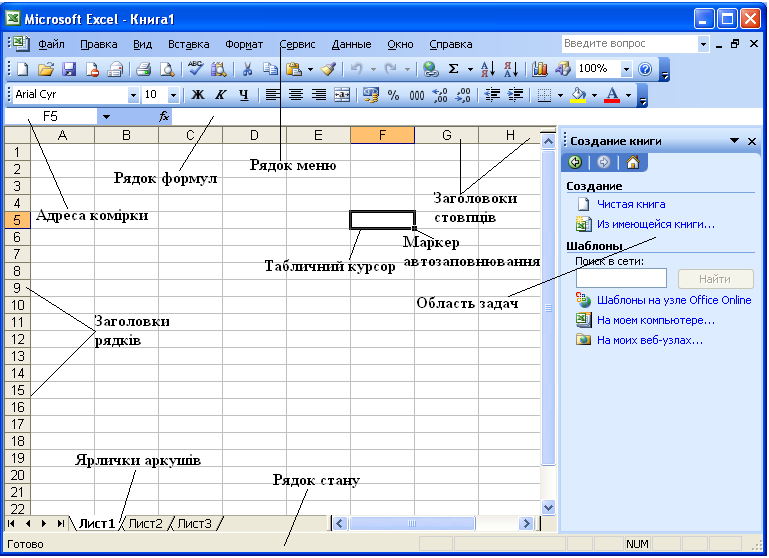Open the AutoSum functions dropdown arrow
769x558 pixels.
[470, 69]
